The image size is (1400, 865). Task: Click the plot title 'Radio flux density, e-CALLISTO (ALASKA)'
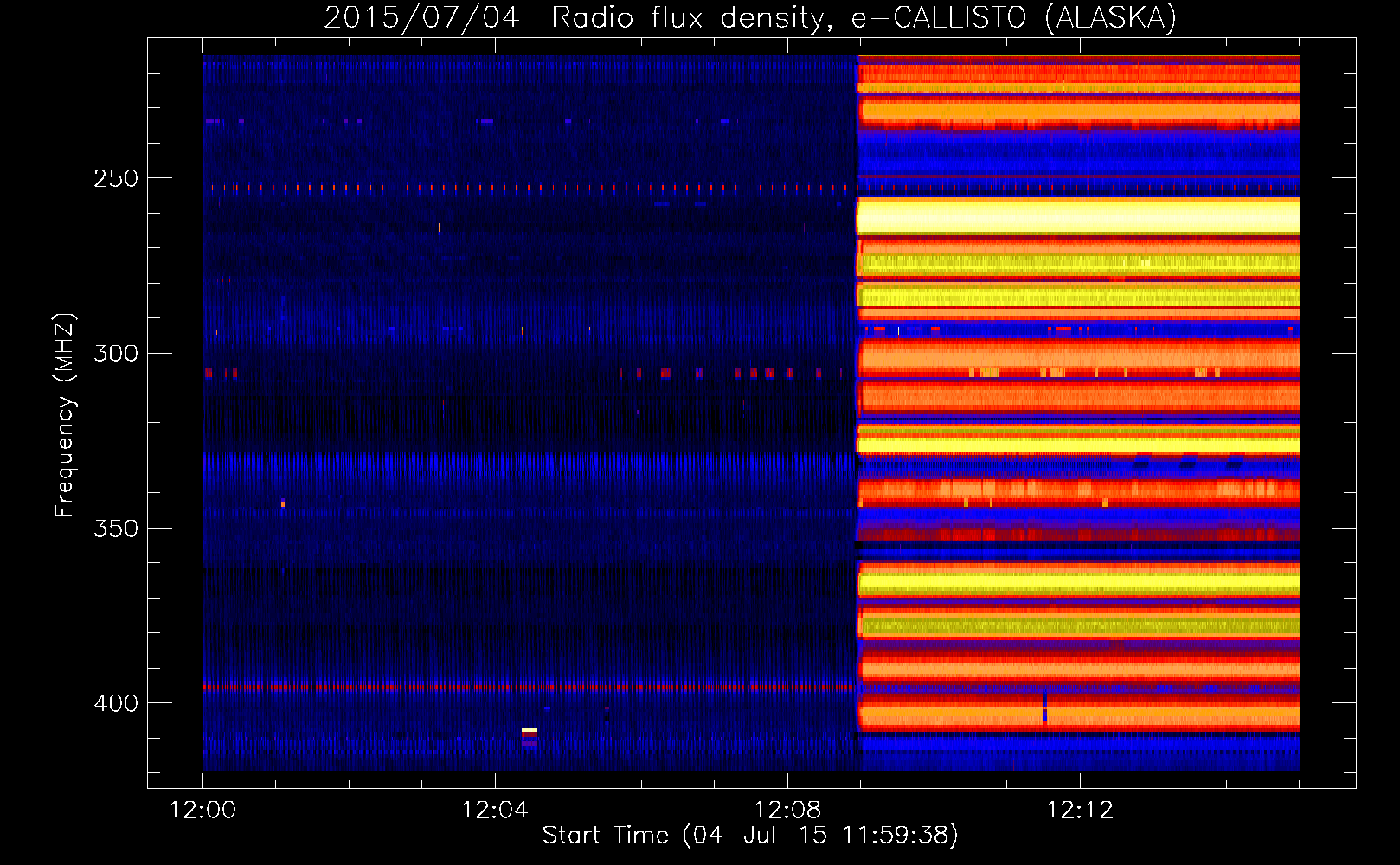tap(864, 17)
